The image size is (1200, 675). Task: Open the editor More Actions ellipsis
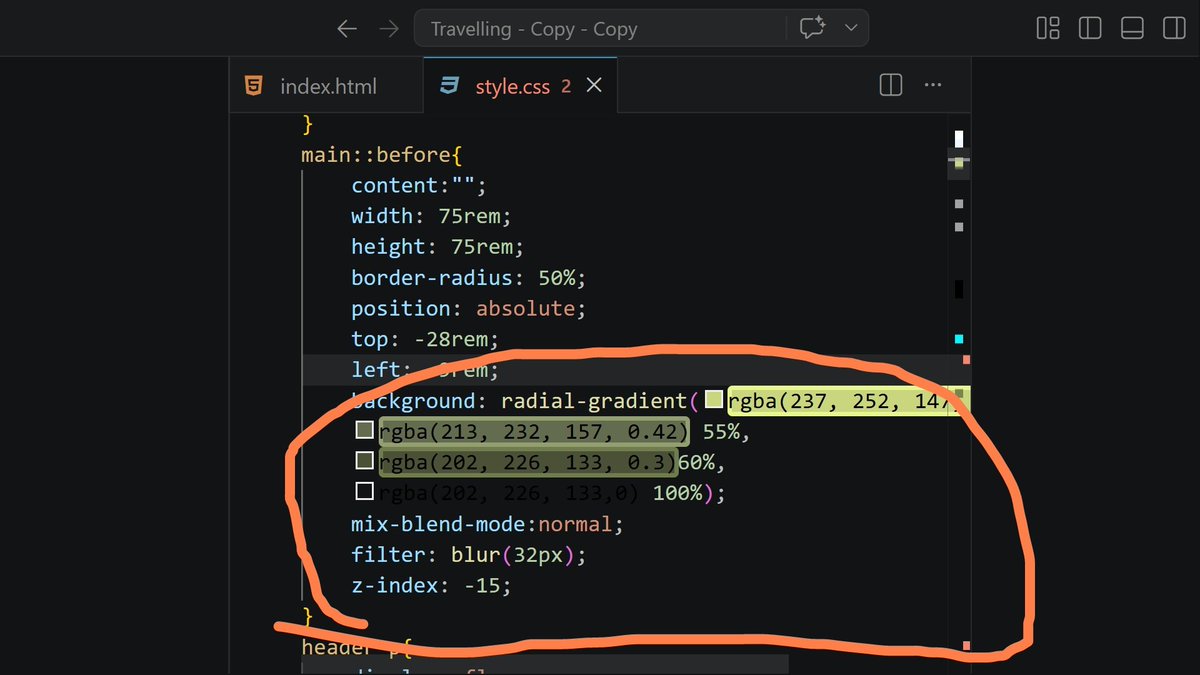pos(933,86)
